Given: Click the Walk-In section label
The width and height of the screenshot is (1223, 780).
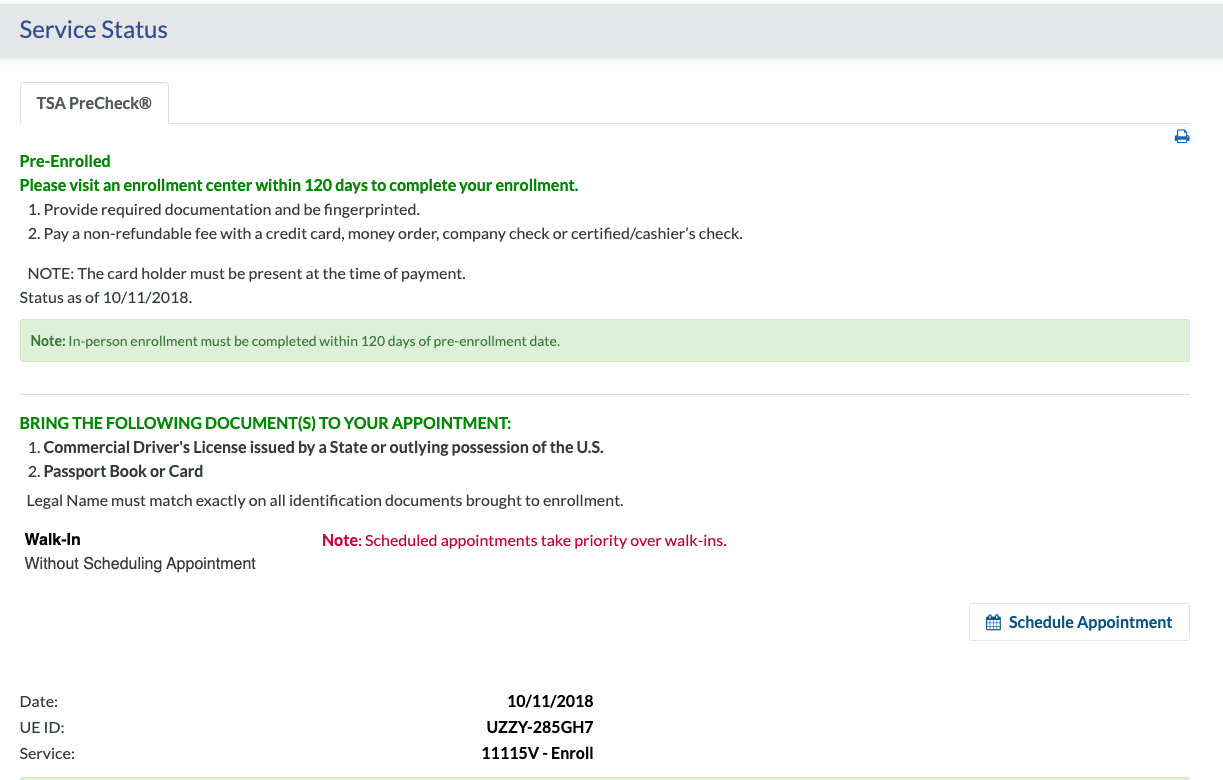Looking at the screenshot, I should tap(52, 539).
